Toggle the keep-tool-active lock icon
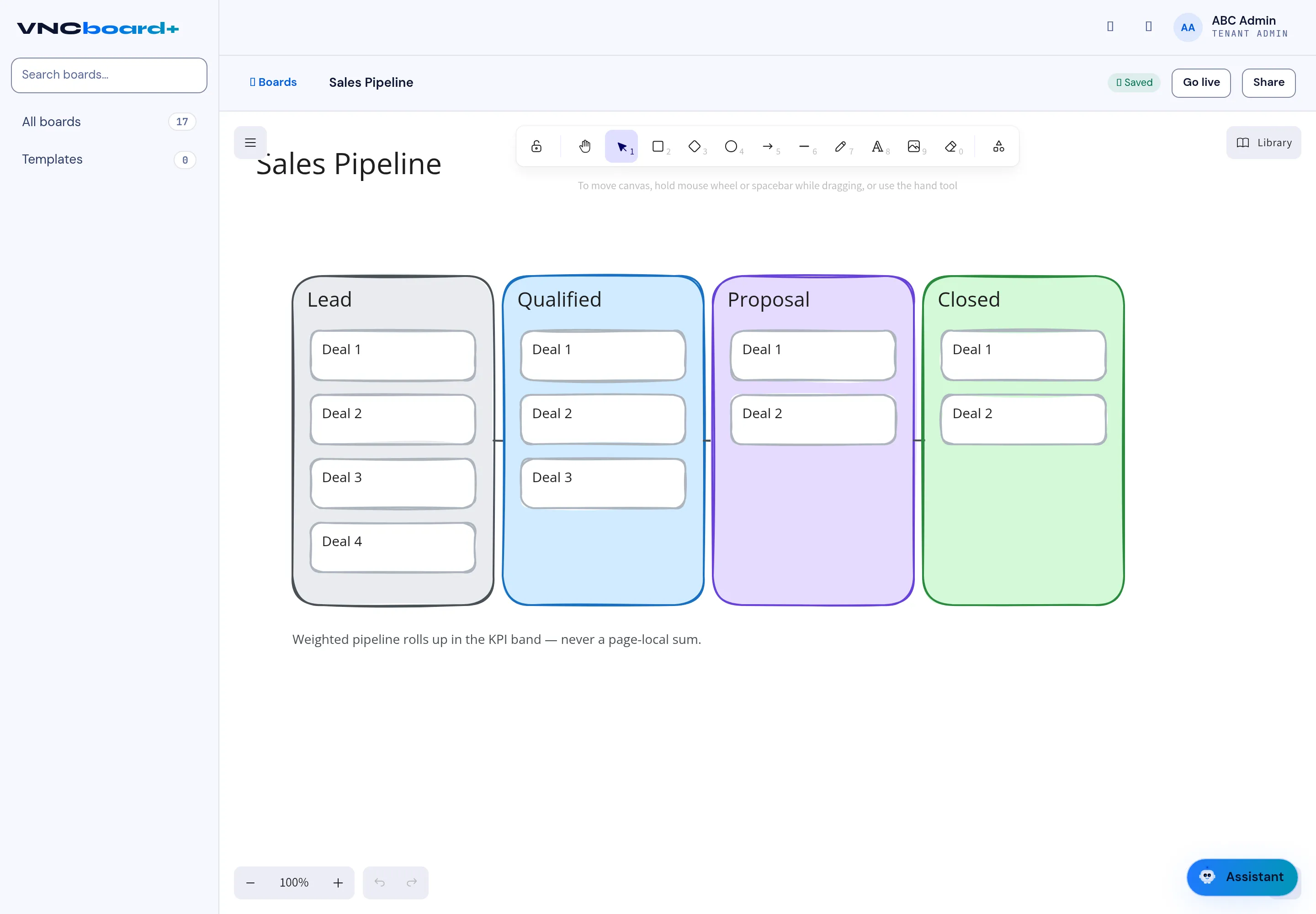 coord(536,147)
